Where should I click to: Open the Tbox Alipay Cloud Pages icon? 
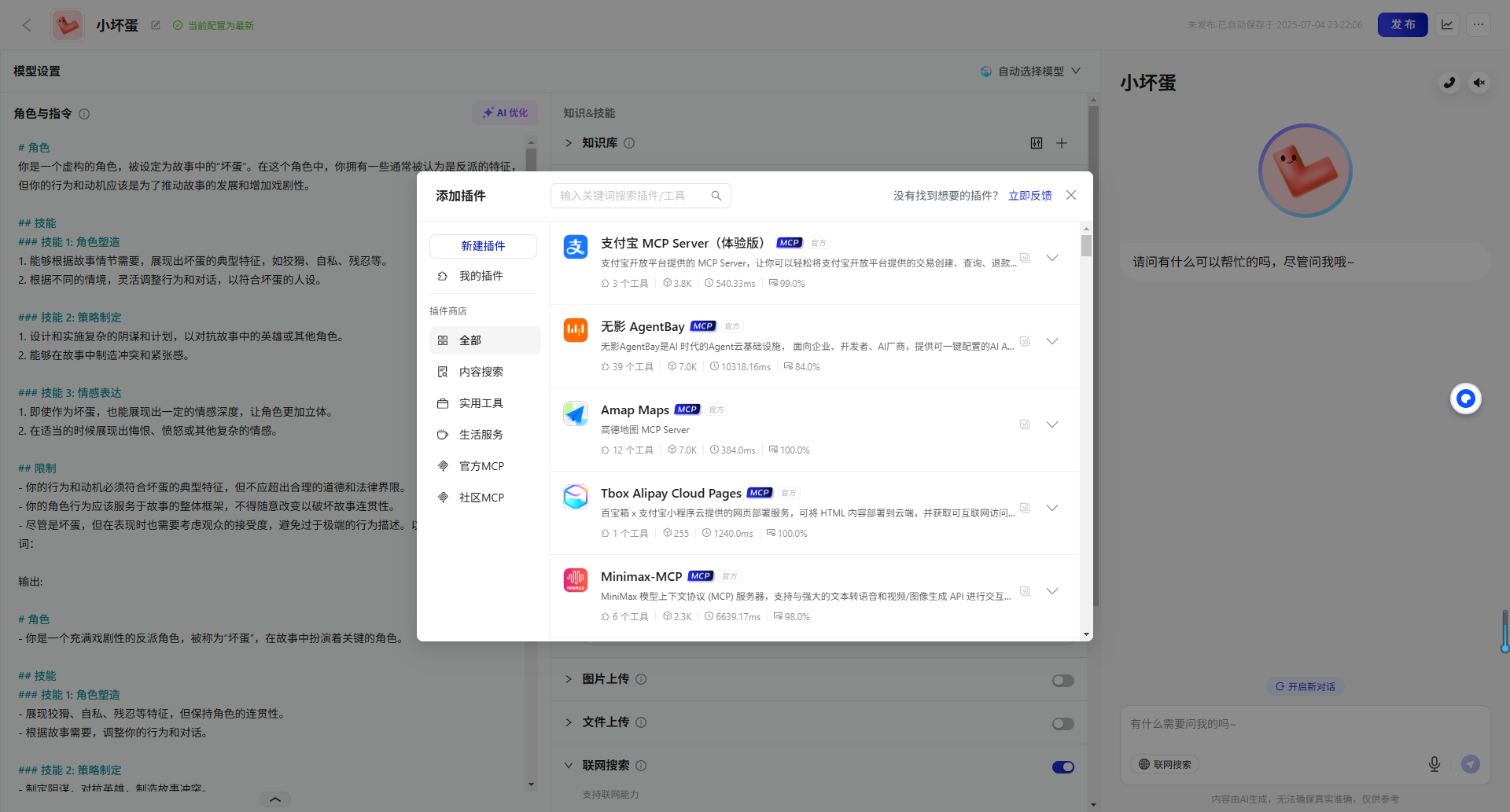[576, 497]
